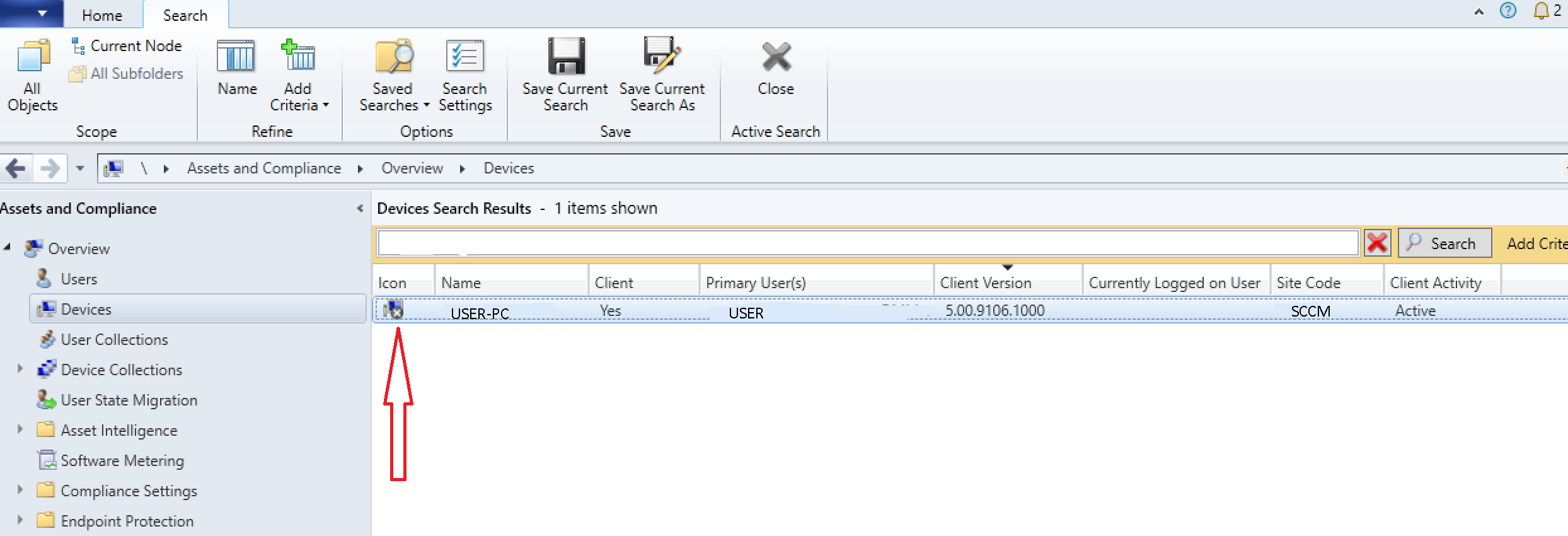Clear search with the red X button
This screenshot has height=536, width=1568.
(x=1377, y=243)
